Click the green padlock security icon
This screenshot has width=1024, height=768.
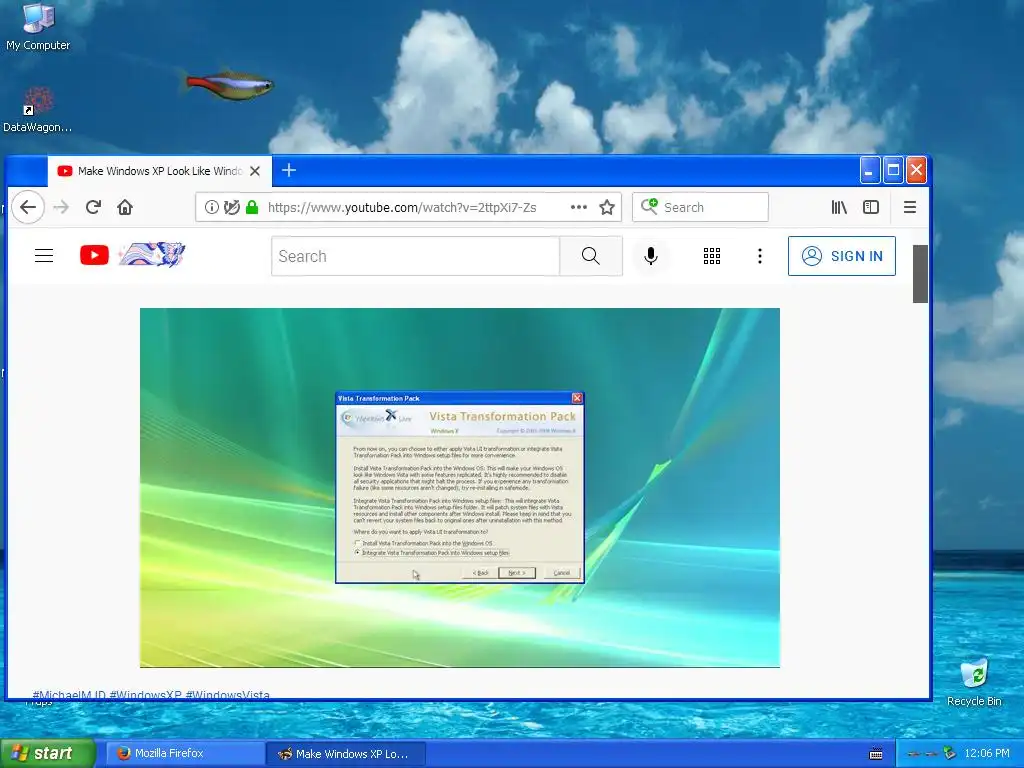pos(252,207)
